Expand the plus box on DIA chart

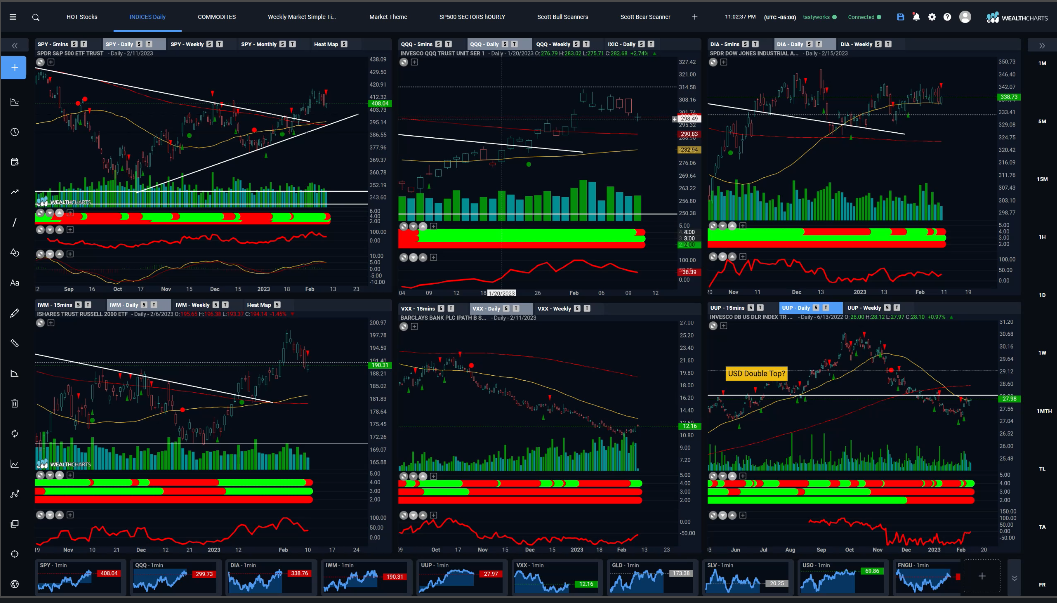(x=723, y=62)
